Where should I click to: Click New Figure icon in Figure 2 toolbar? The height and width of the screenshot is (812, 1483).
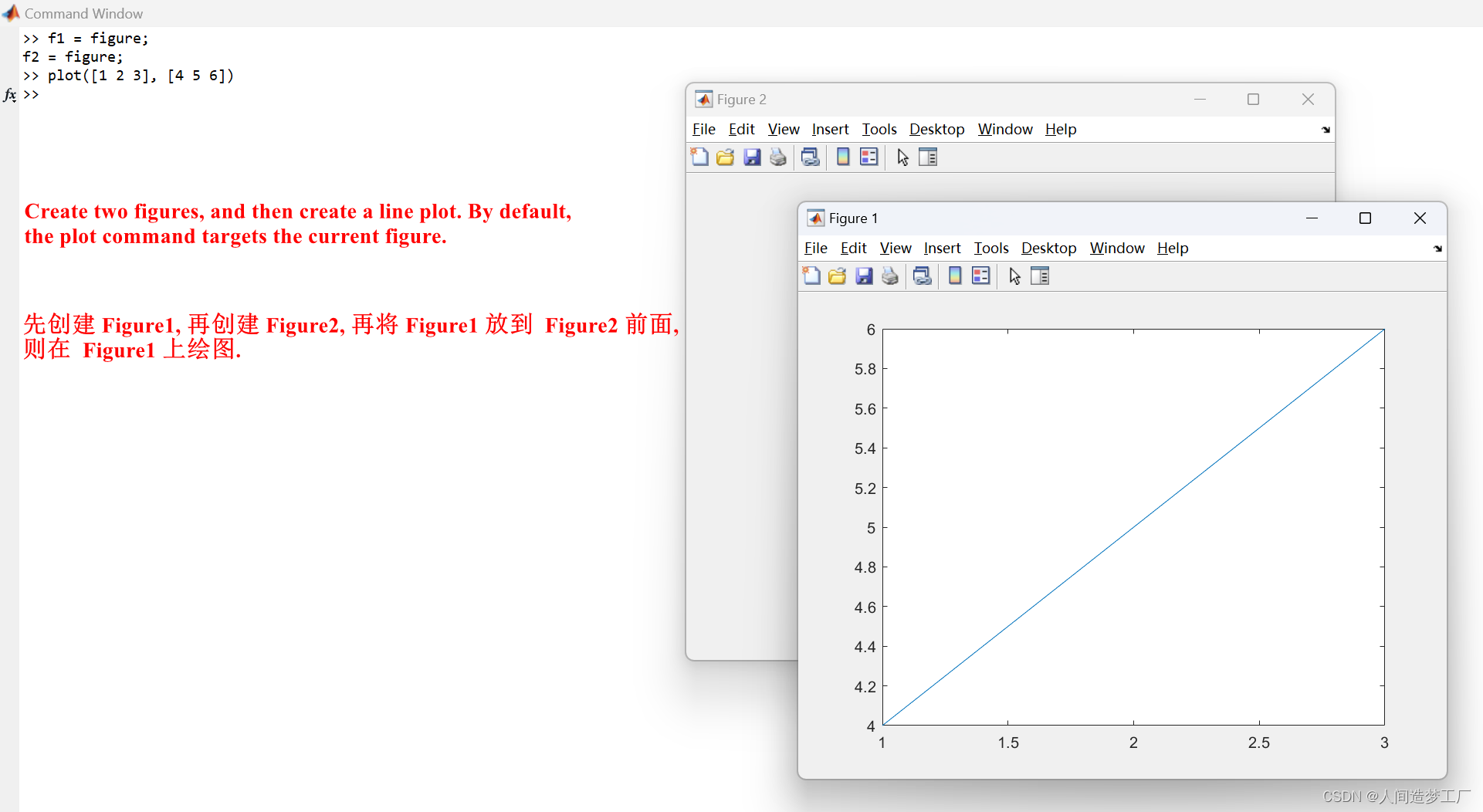pyautogui.click(x=699, y=157)
